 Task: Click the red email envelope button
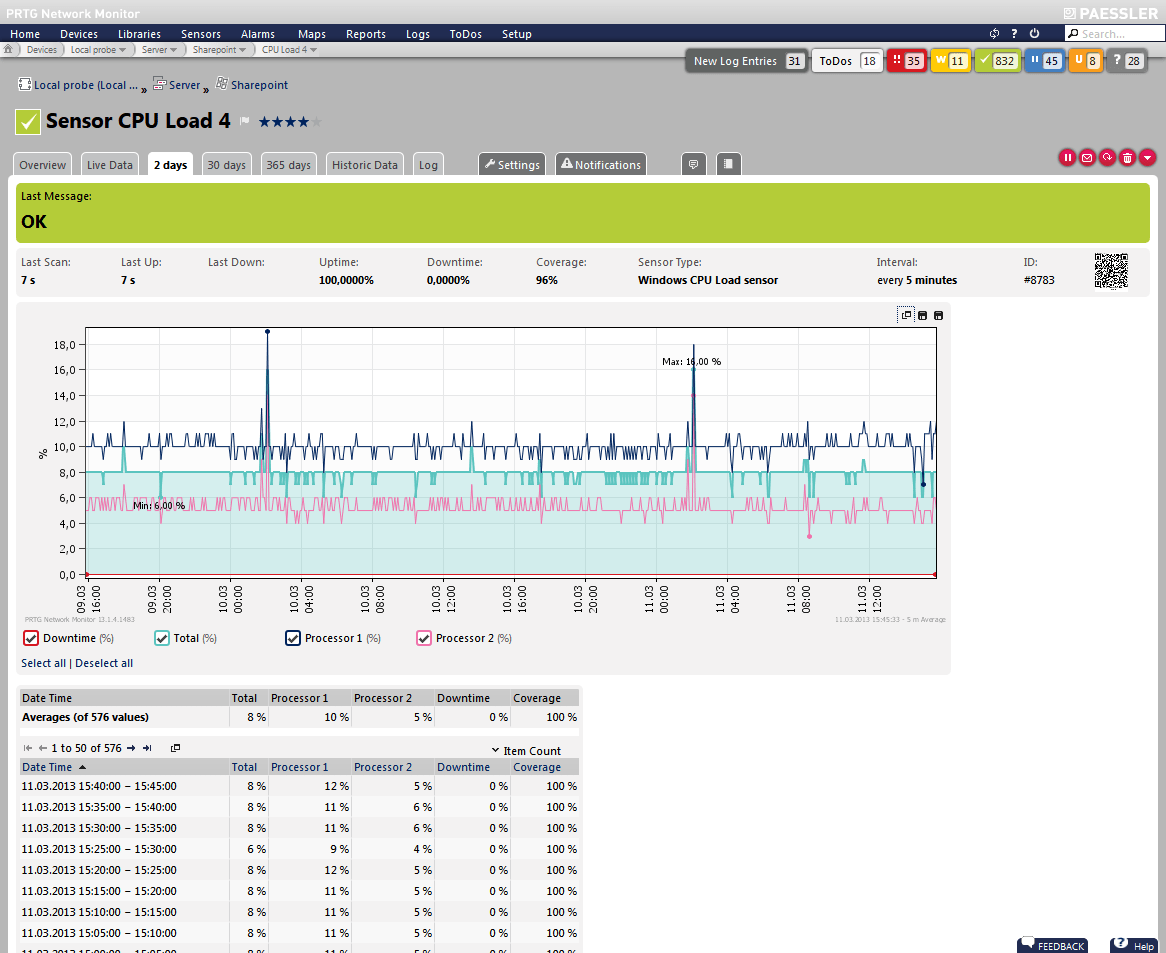pyautogui.click(x=1087, y=157)
